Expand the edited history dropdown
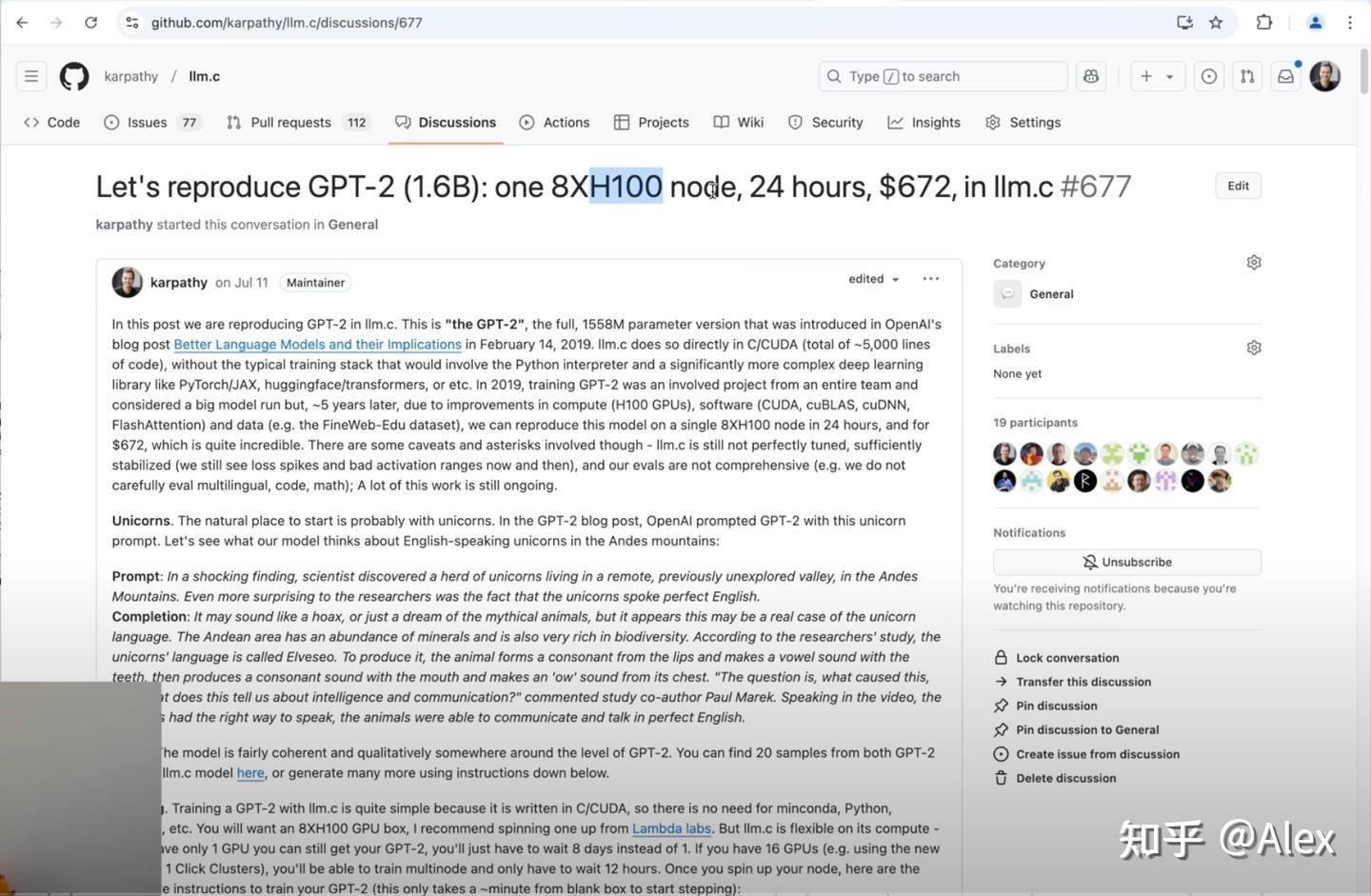1371x896 pixels. point(872,278)
